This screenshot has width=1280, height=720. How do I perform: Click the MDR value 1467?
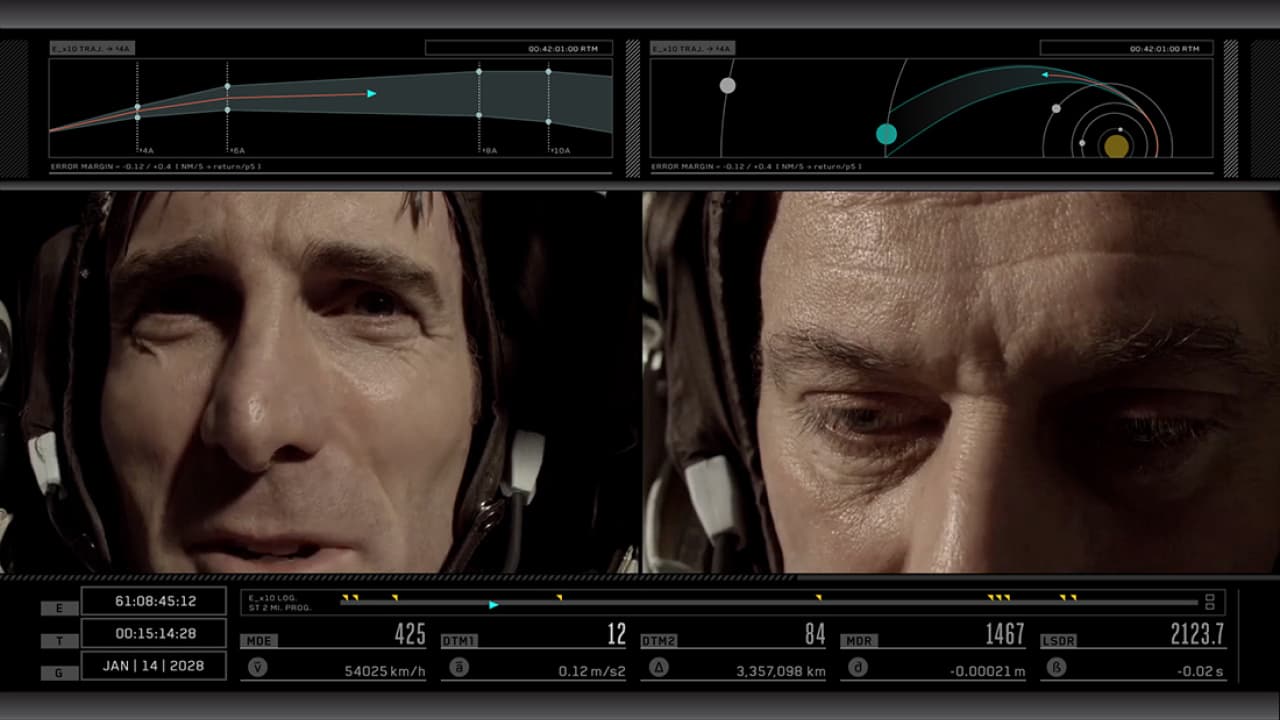pos(1005,634)
